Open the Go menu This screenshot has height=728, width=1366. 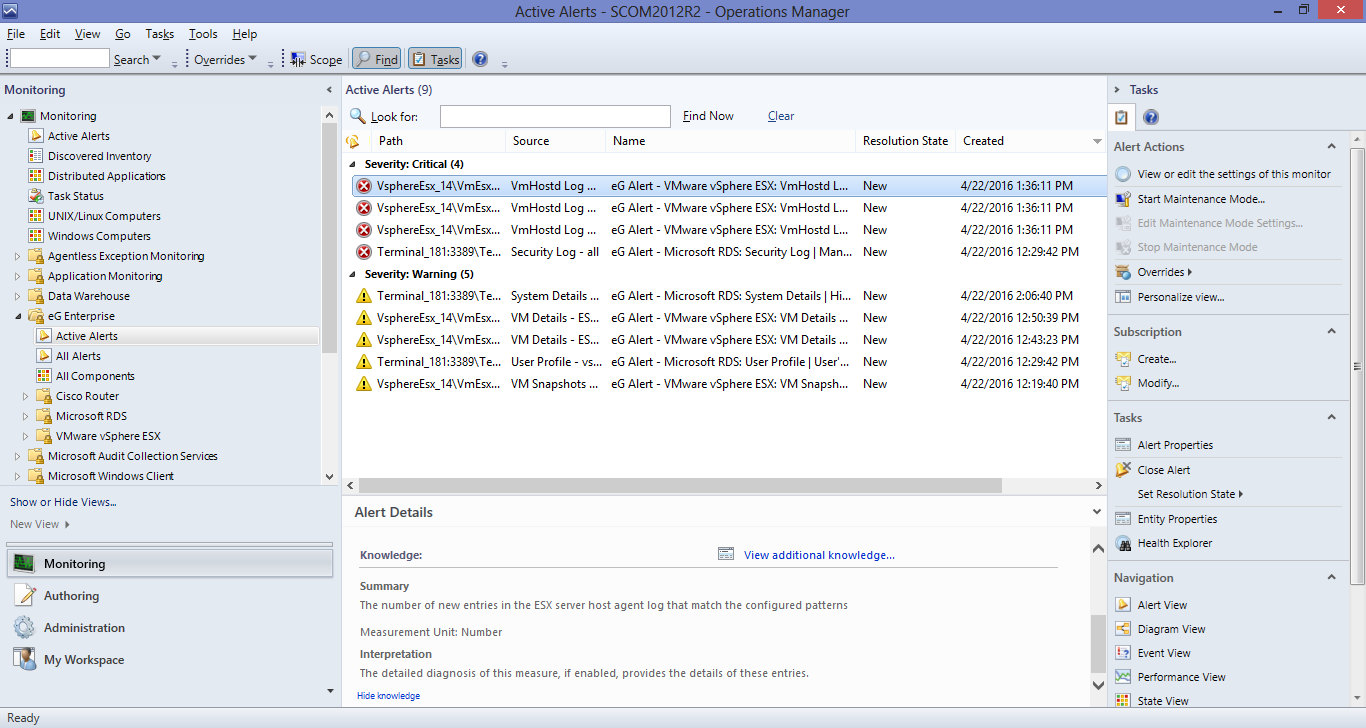pos(123,34)
